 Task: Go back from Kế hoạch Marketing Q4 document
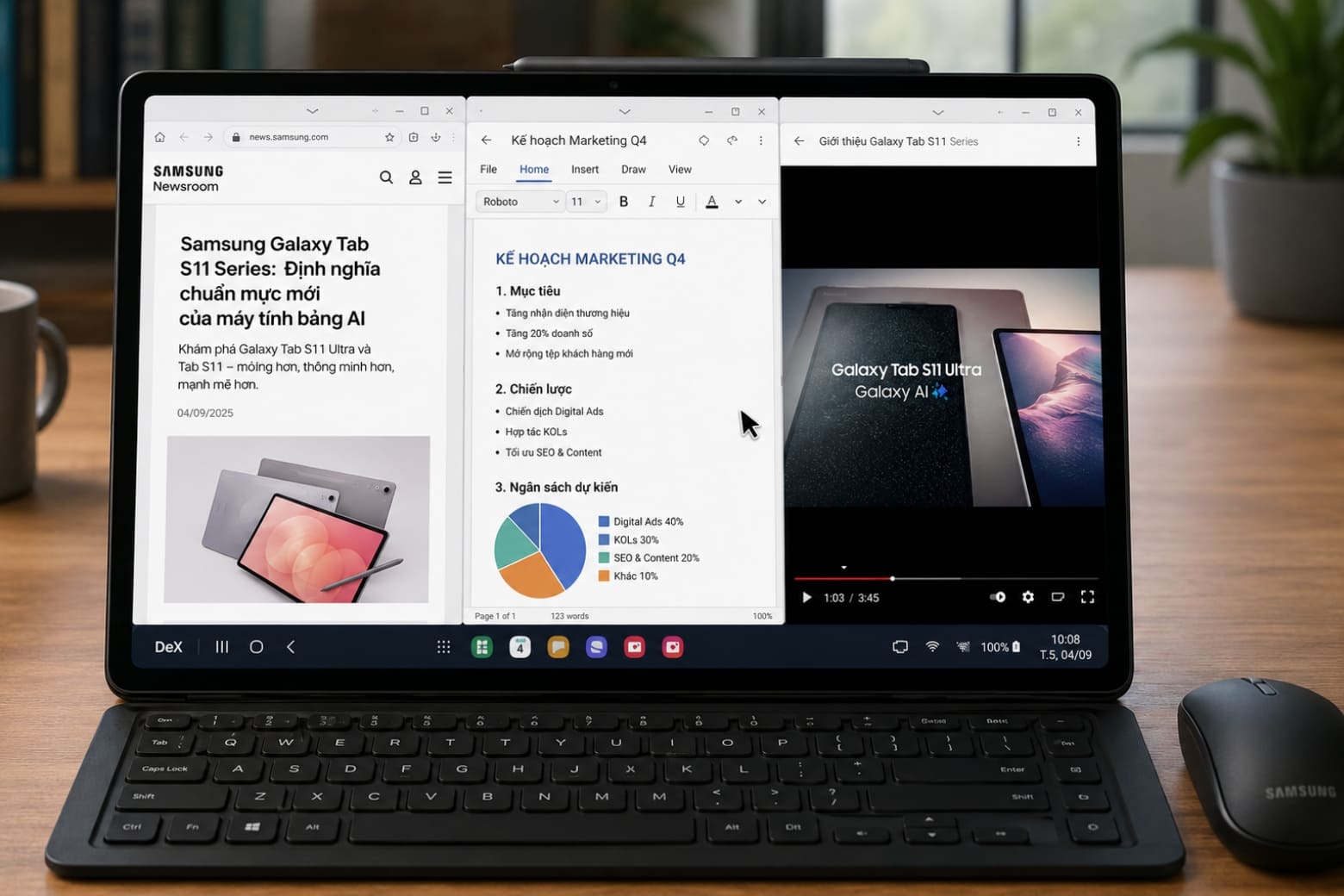(x=486, y=140)
